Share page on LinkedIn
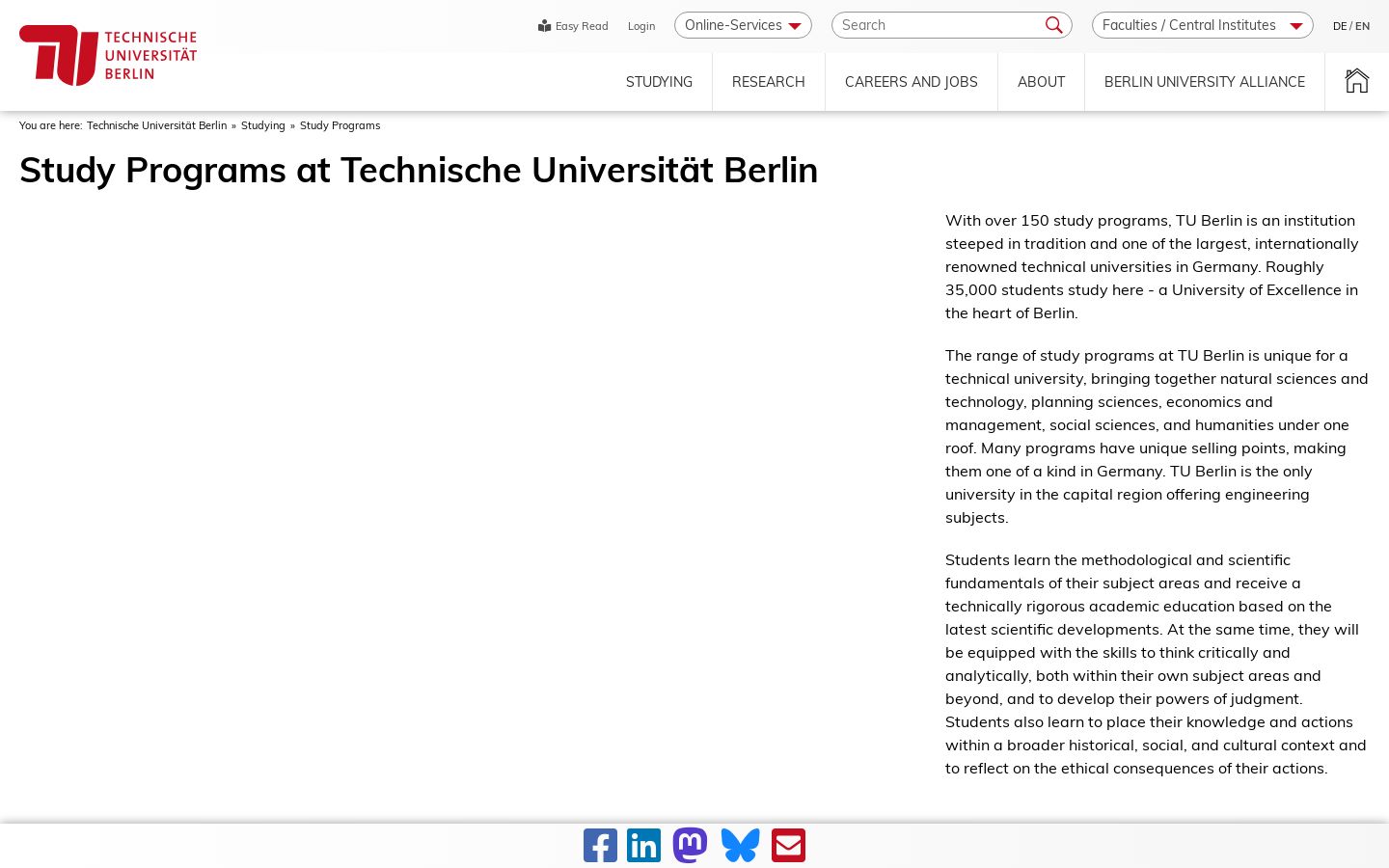The width and height of the screenshot is (1389, 868). click(x=643, y=846)
